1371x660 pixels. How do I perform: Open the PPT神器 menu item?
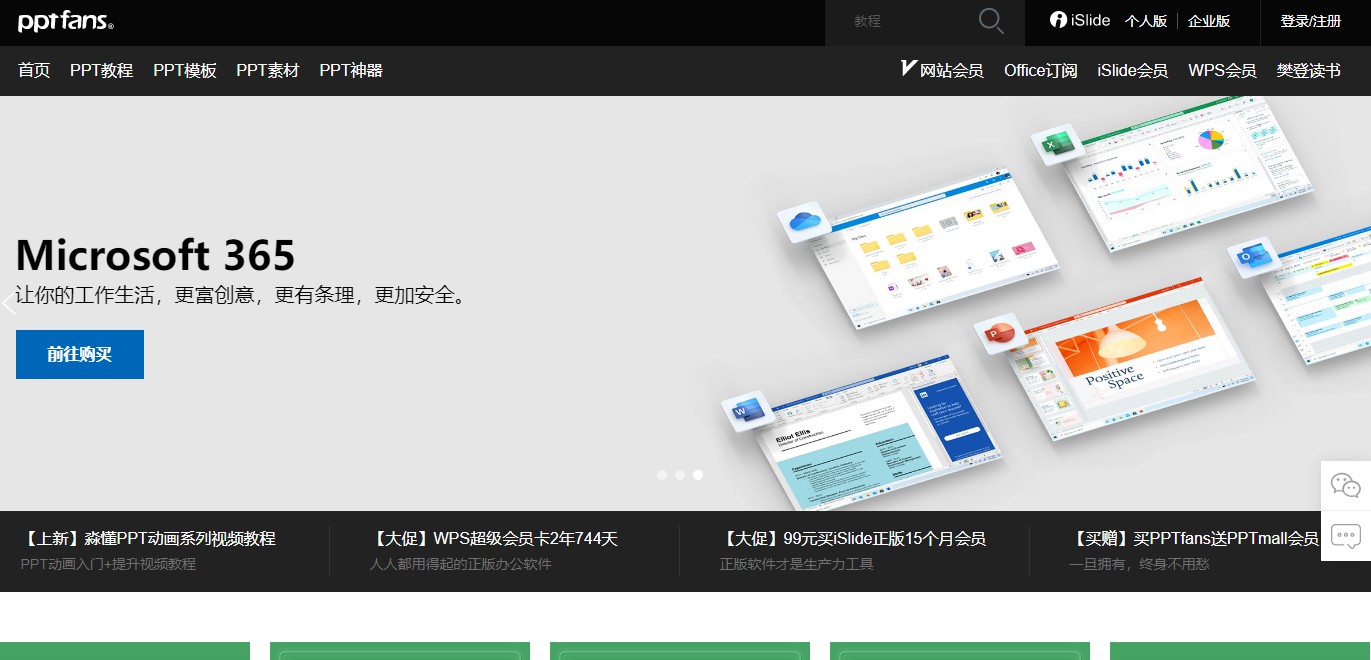click(x=351, y=70)
